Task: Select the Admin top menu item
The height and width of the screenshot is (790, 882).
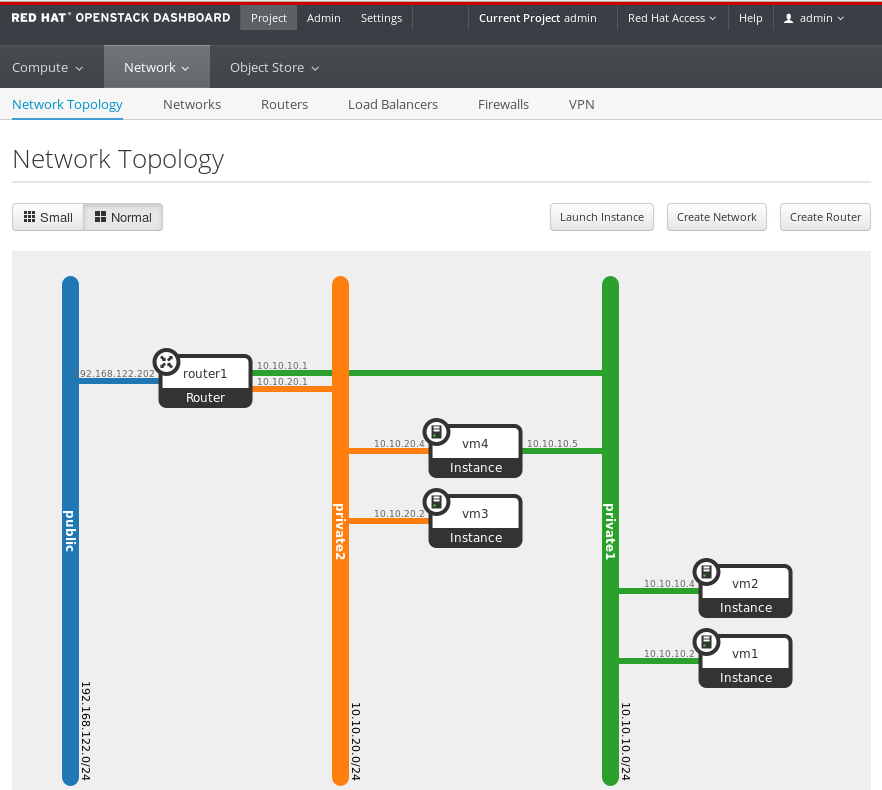Action: pos(323,18)
